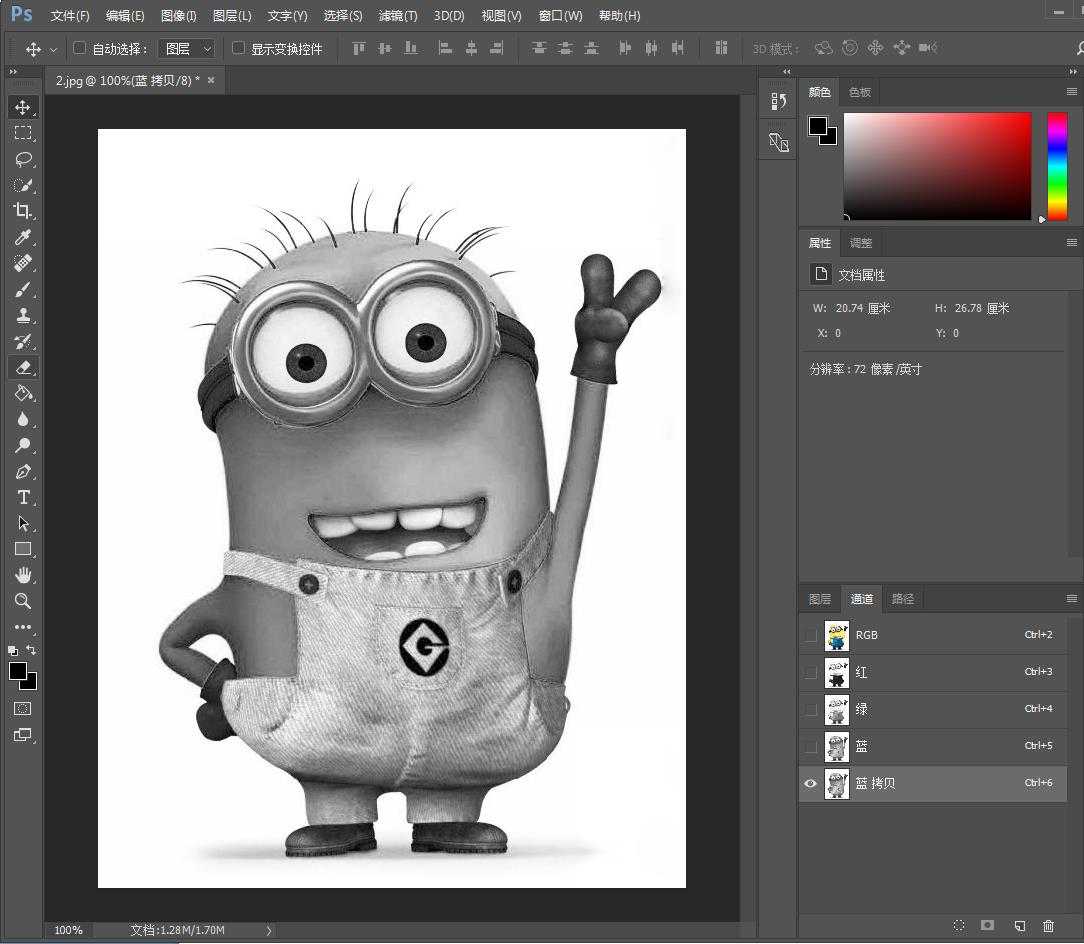Select the Crop tool
The height and width of the screenshot is (944, 1084).
pos(22,211)
